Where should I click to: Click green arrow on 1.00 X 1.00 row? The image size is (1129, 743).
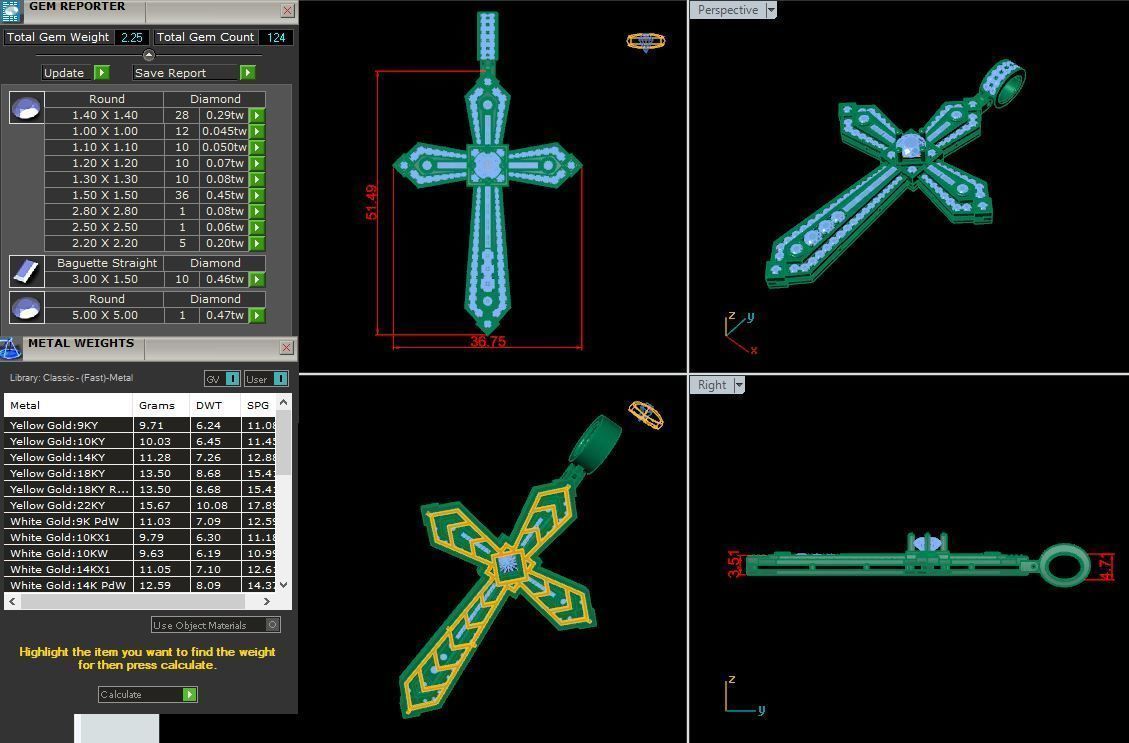(257, 131)
